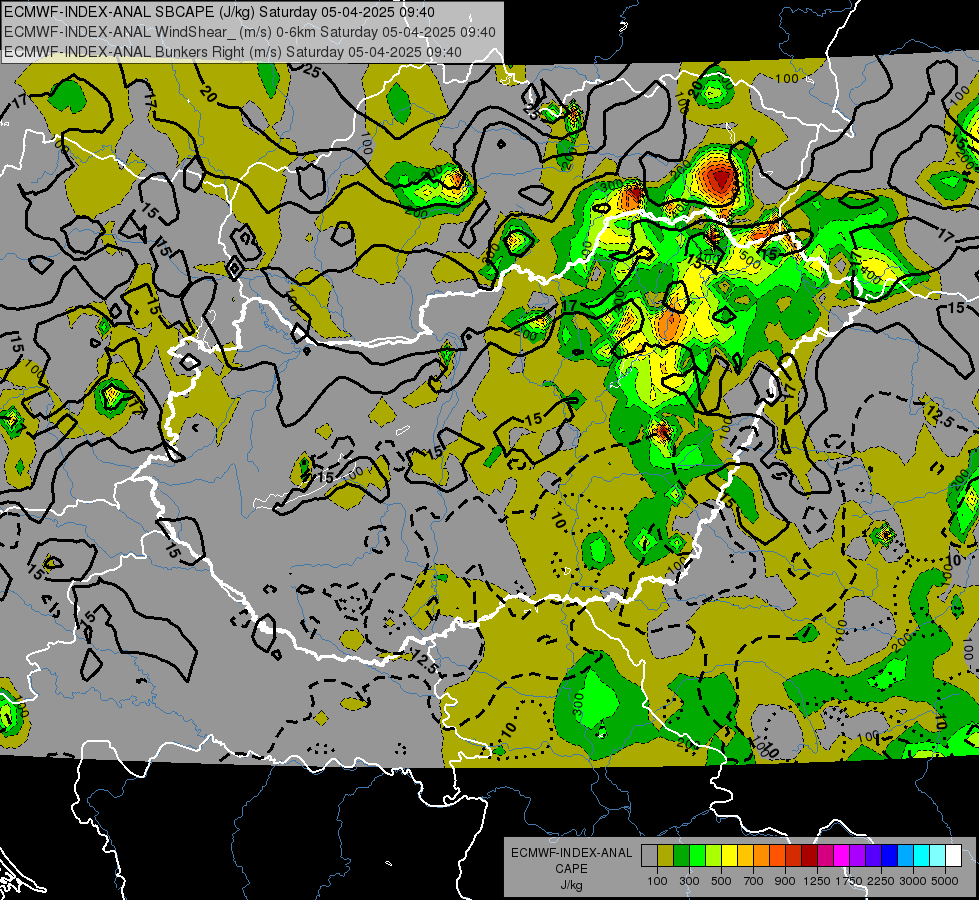Image resolution: width=979 pixels, height=900 pixels.
Task: Select the sky blue legend swatch
Action: (906, 855)
